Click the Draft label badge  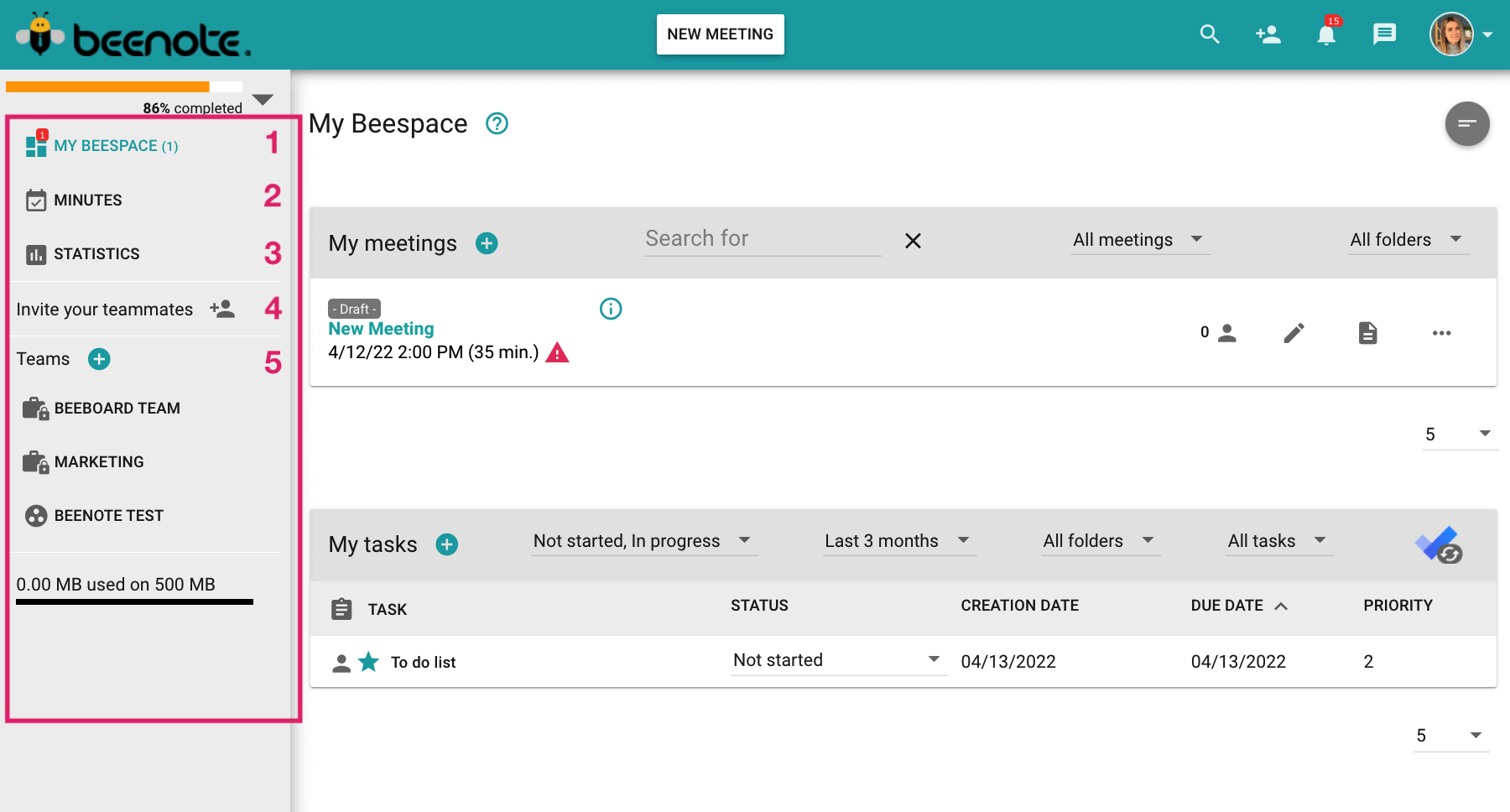(354, 309)
